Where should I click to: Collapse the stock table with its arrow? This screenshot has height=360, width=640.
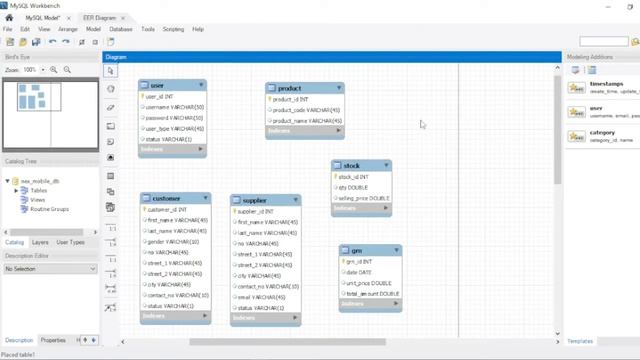click(x=386, y=165)
